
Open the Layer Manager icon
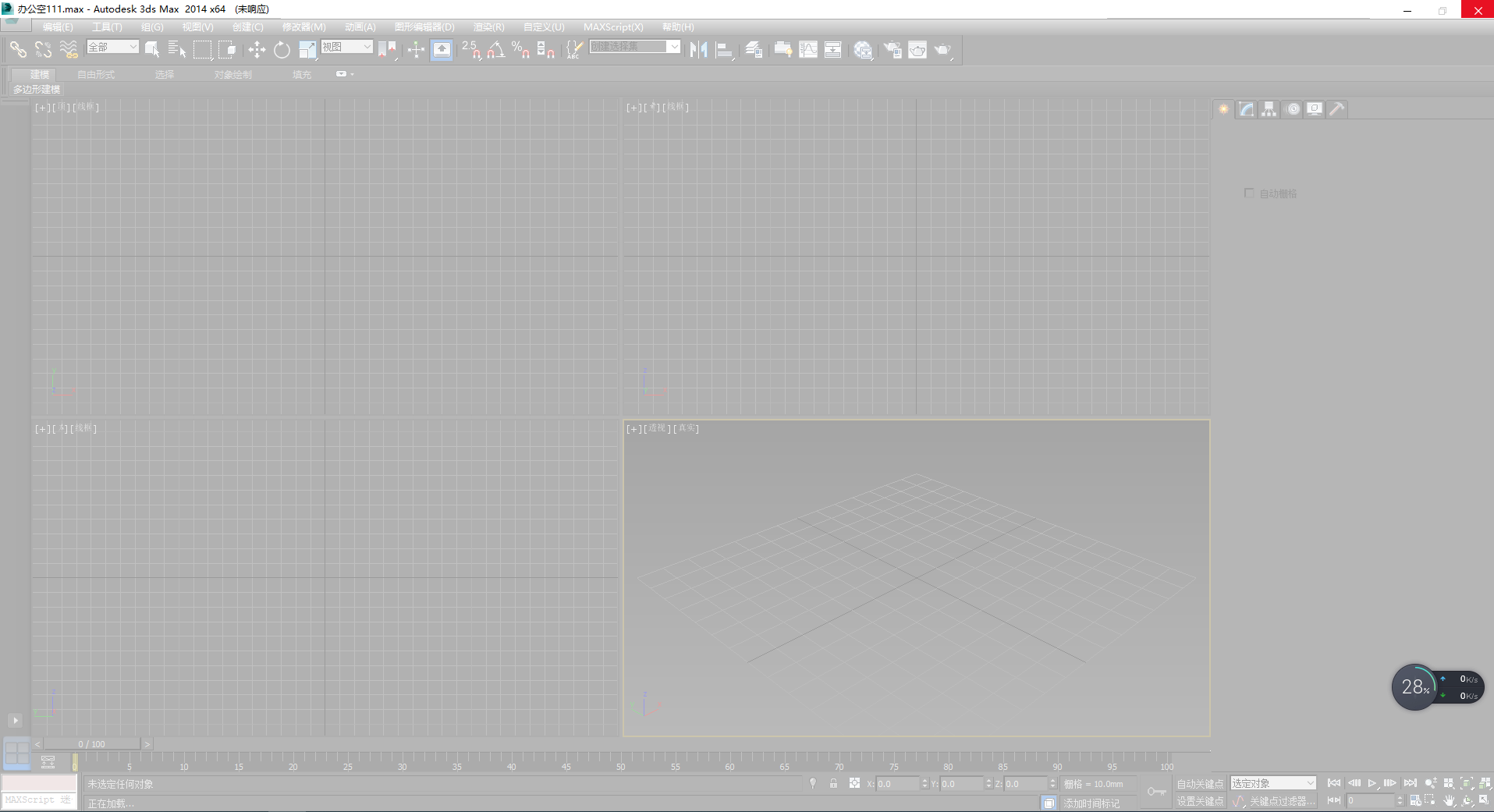tap(754, 50)
